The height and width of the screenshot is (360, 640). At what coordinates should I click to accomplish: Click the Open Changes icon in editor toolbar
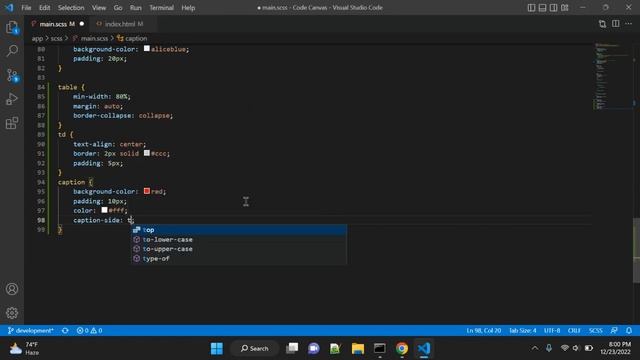[602, 24]
